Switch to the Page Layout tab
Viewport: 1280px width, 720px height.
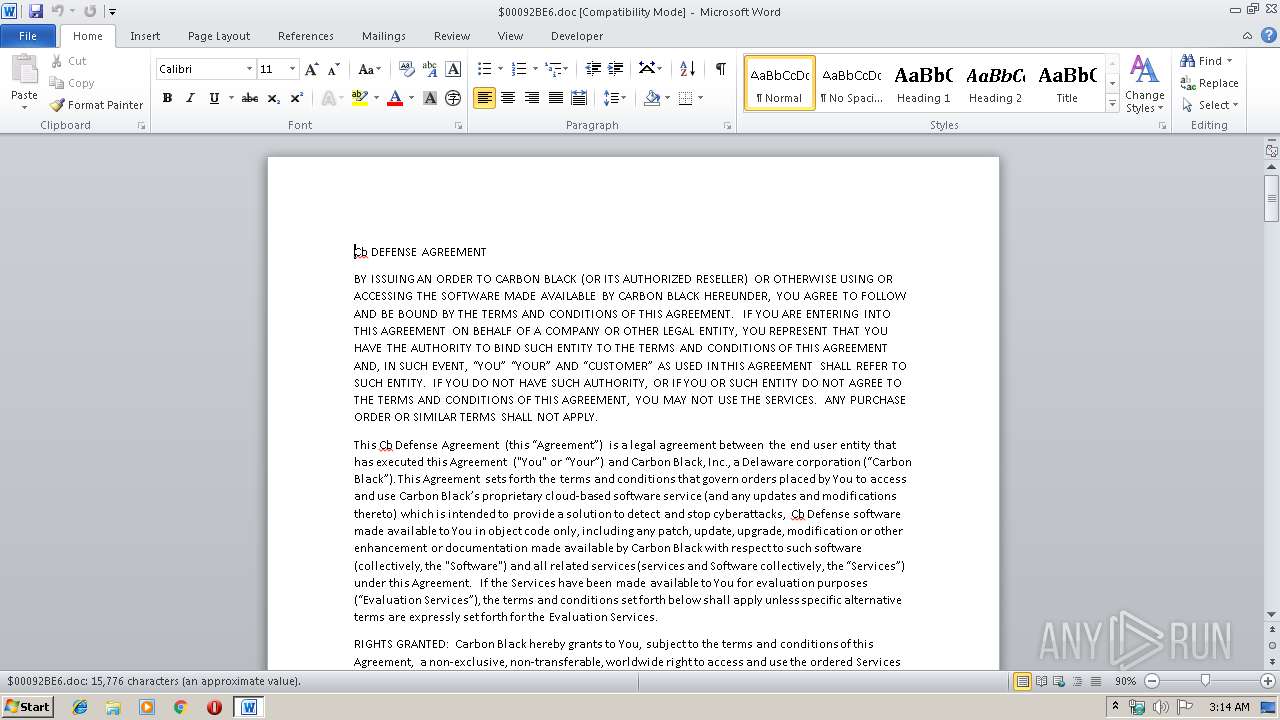pyautogui.click(x=219, y=36)
